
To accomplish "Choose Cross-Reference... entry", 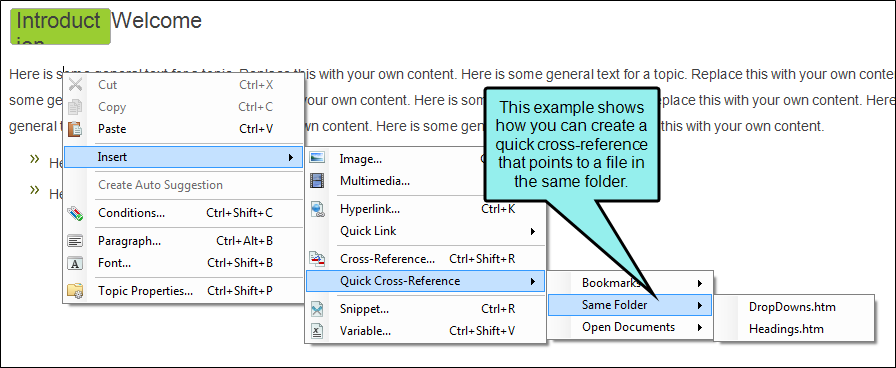I will pyautogui.click(x=425, y=259).
